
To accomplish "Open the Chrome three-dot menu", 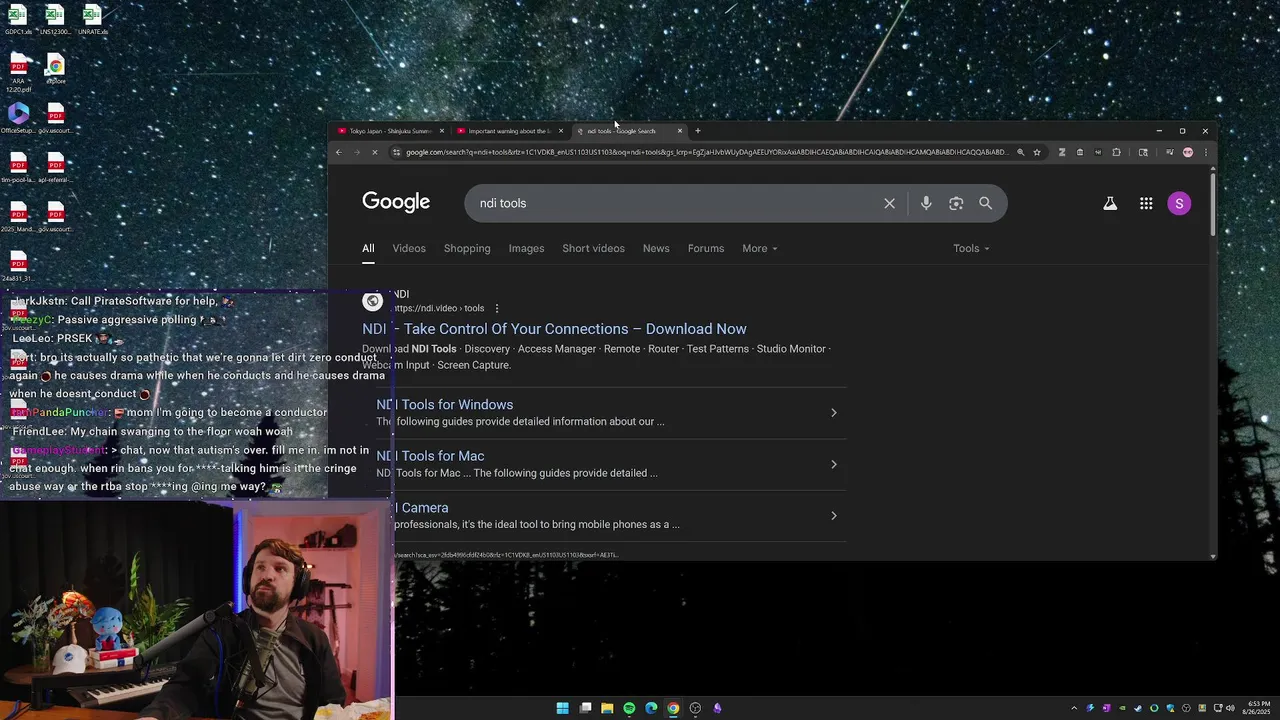I will 1206,152.
